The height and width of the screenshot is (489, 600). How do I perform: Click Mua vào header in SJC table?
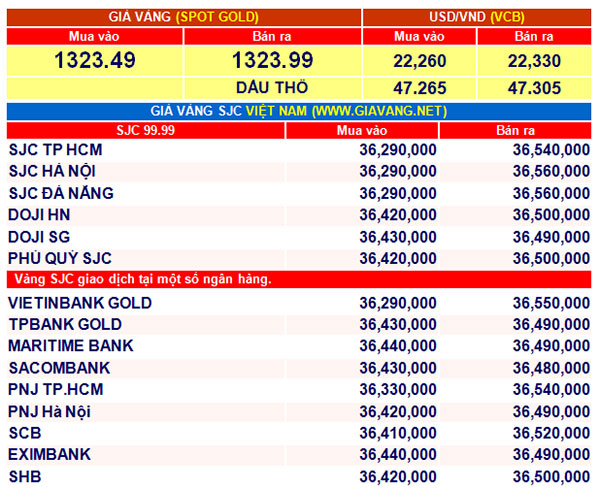(362, 130)
